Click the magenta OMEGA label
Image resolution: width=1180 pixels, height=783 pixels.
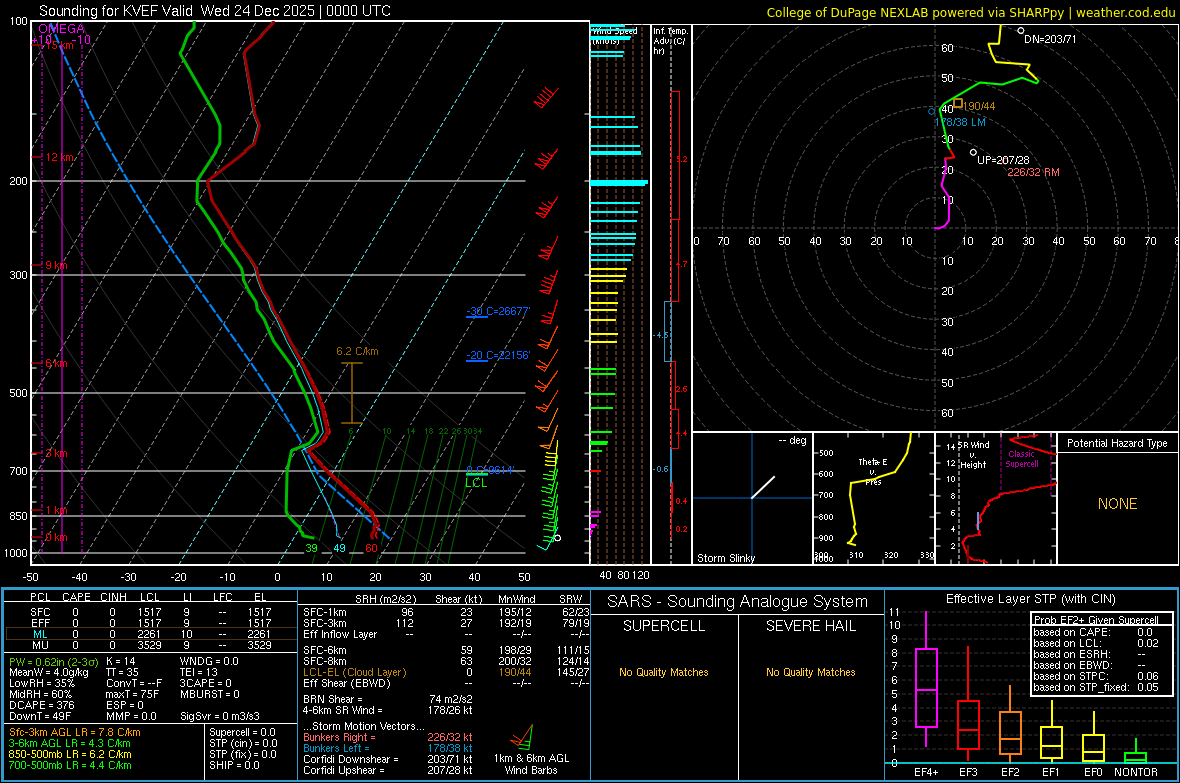pyautogui.click(x=62, y=29)
